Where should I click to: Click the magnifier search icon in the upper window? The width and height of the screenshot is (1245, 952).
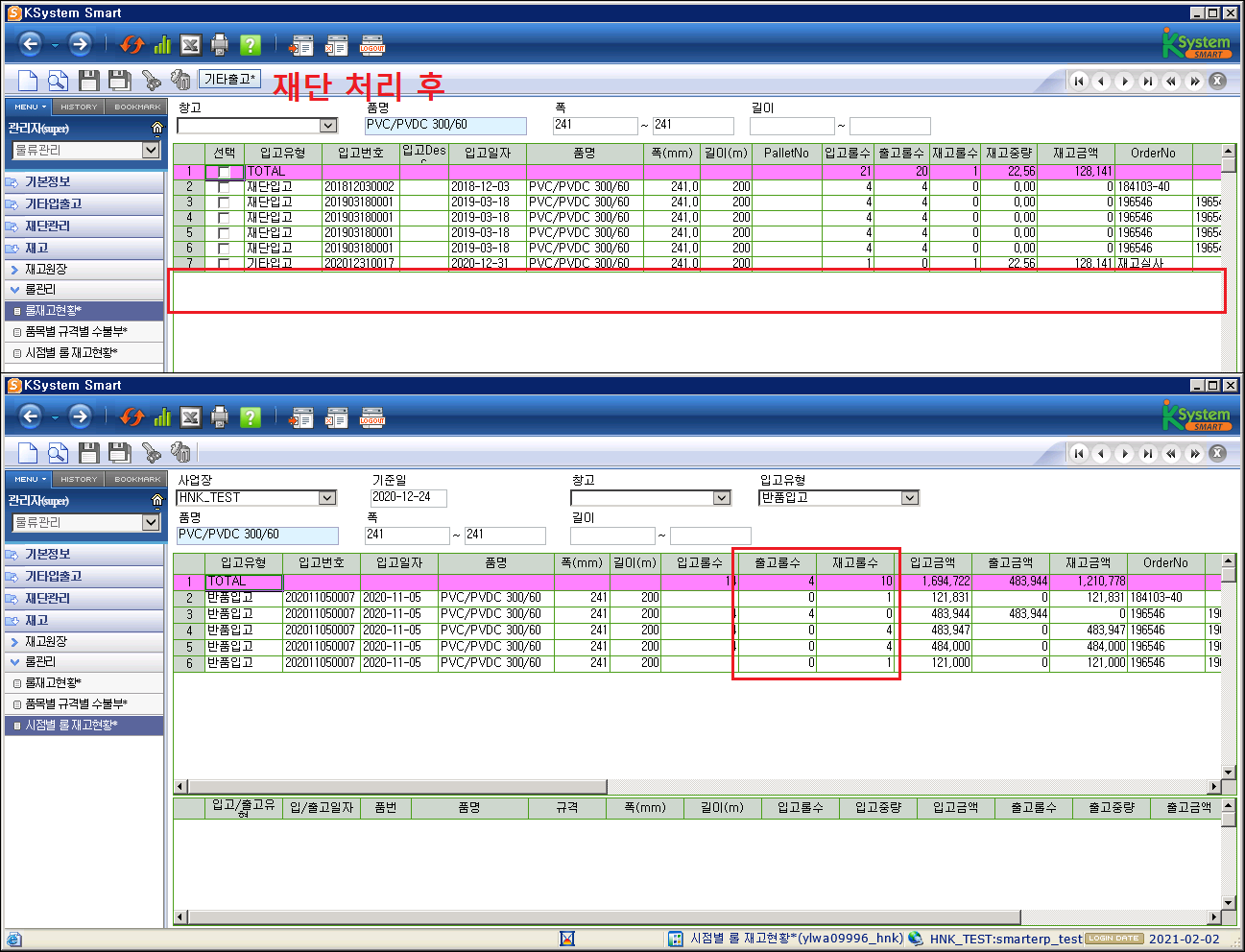click(x=58, y=81)
